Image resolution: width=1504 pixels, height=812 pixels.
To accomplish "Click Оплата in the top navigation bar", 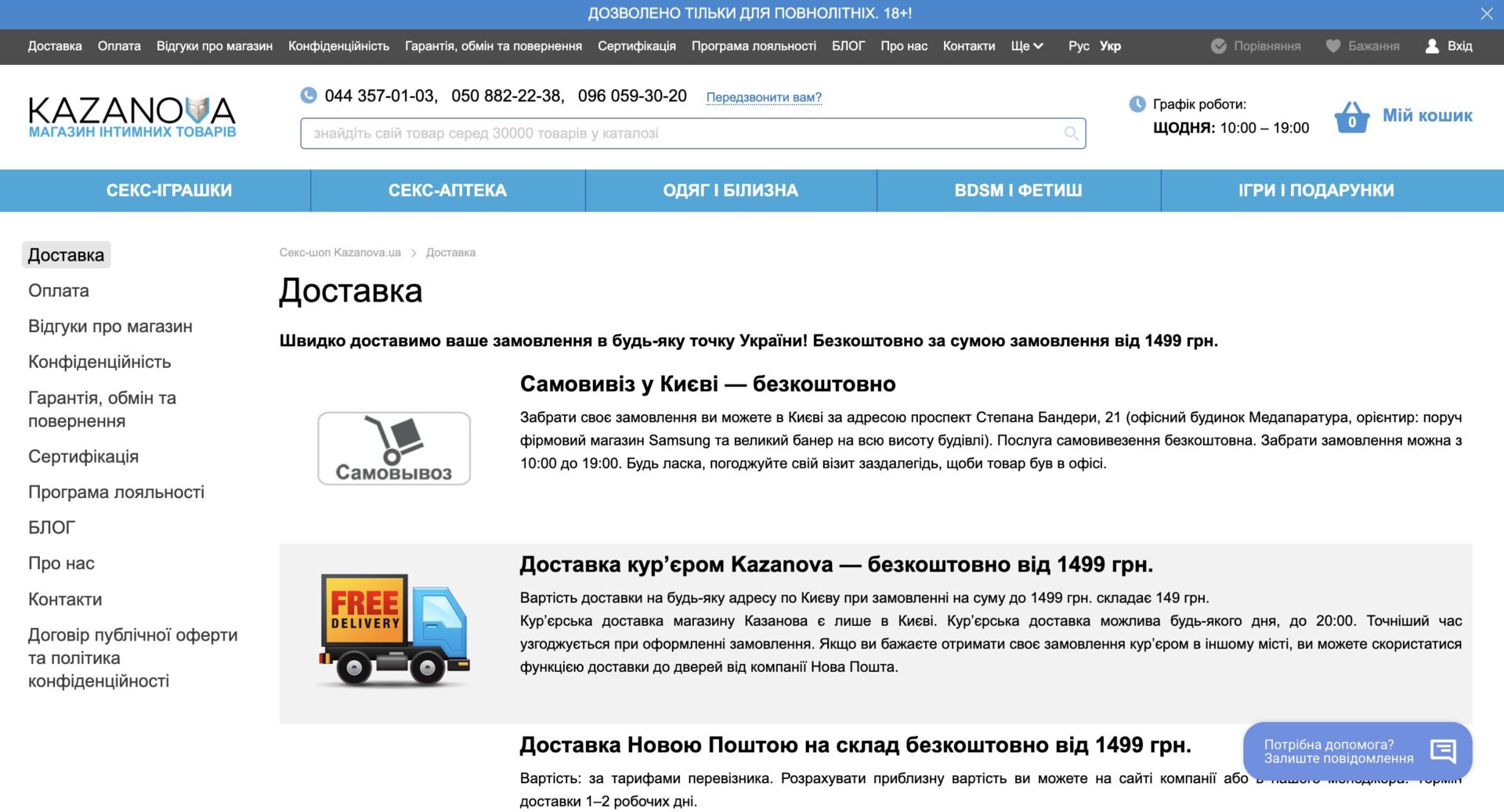I will point(119,46).
